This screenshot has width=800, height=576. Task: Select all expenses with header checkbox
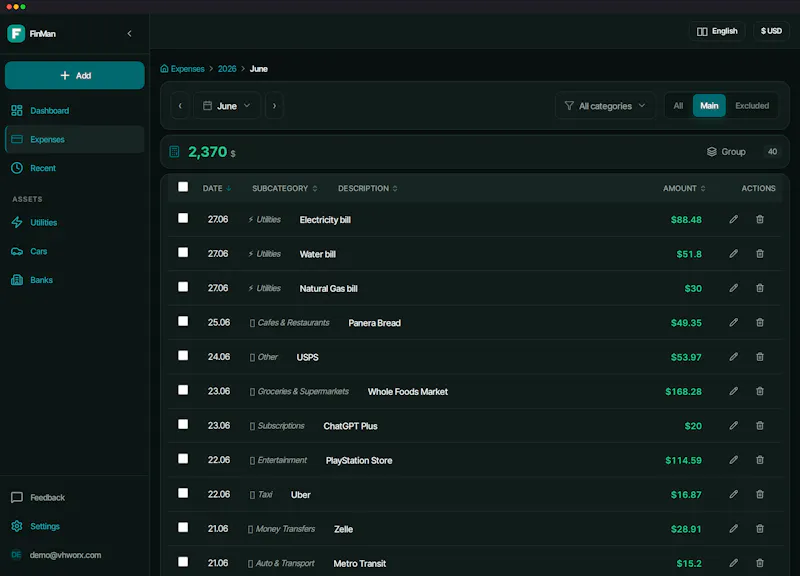click(183, 187)
